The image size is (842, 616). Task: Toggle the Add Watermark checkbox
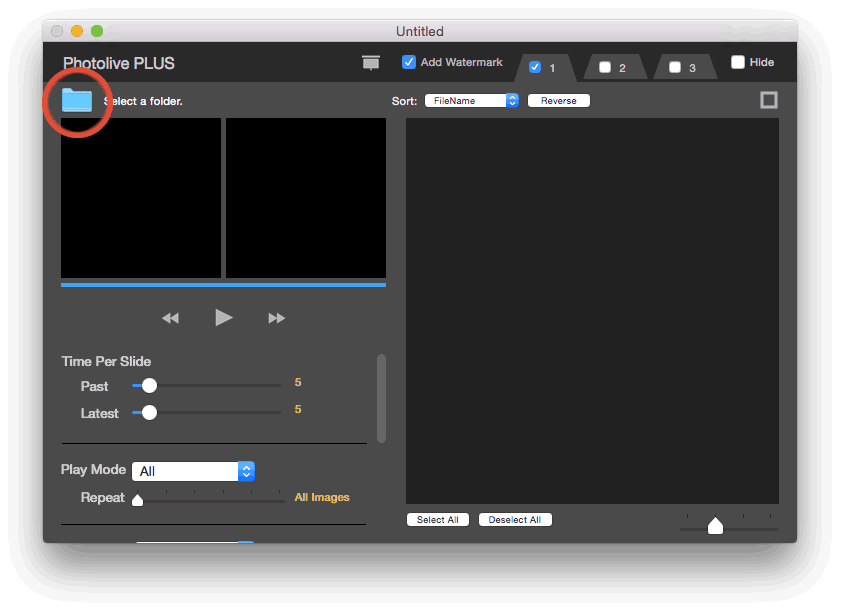(x=409, y=62)
